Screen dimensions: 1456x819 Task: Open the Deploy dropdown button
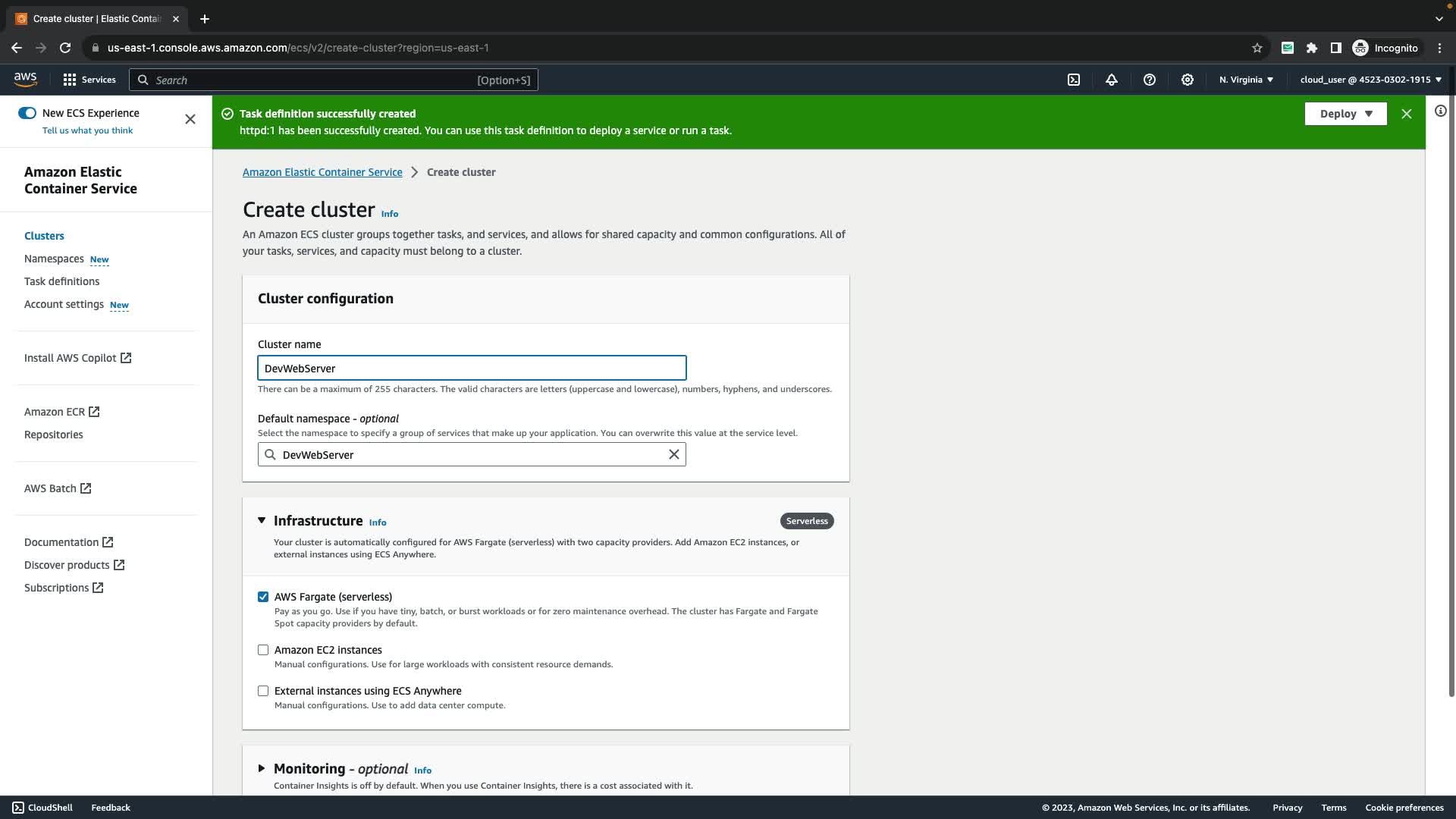point(1345,114)
